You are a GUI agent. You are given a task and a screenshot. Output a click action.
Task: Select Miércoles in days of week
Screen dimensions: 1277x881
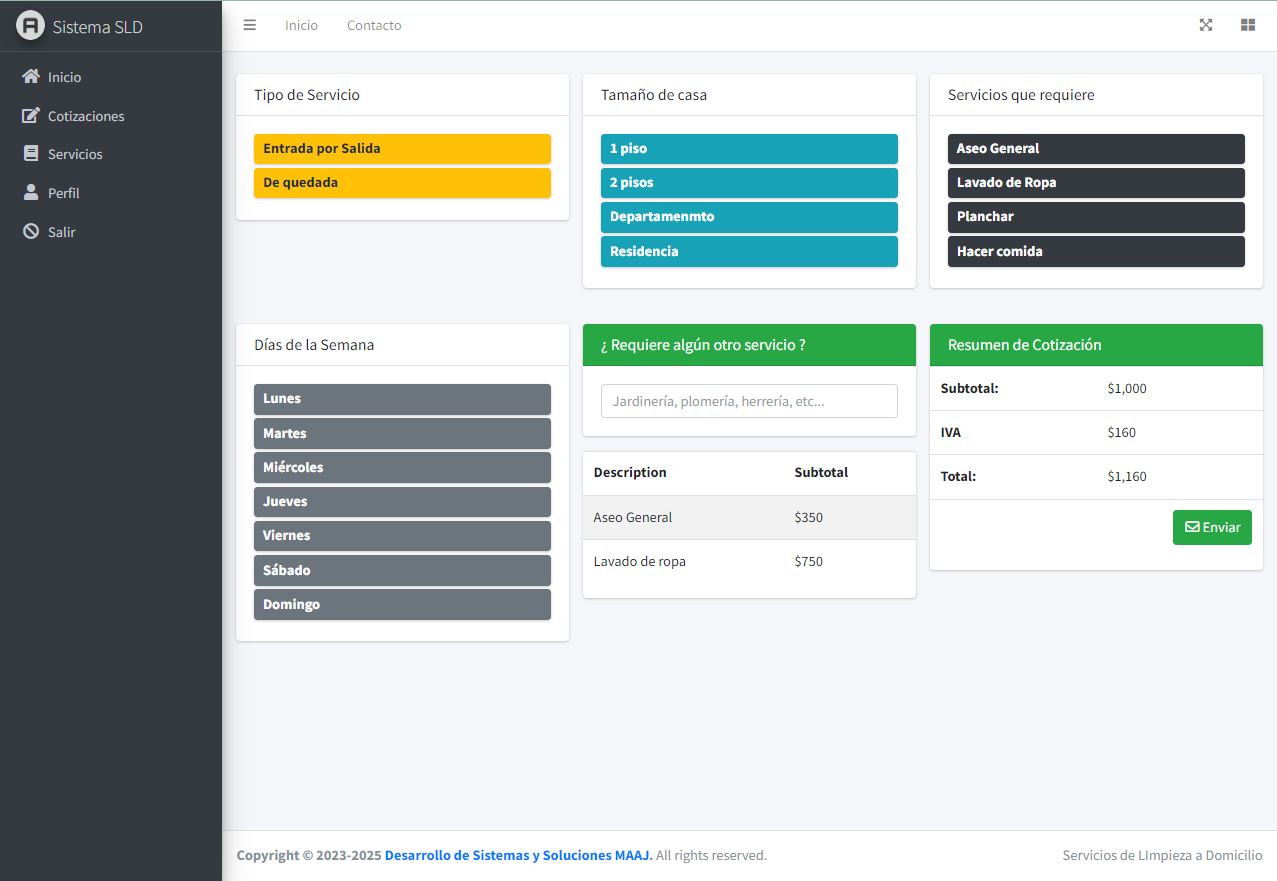(x=402, y=467)
